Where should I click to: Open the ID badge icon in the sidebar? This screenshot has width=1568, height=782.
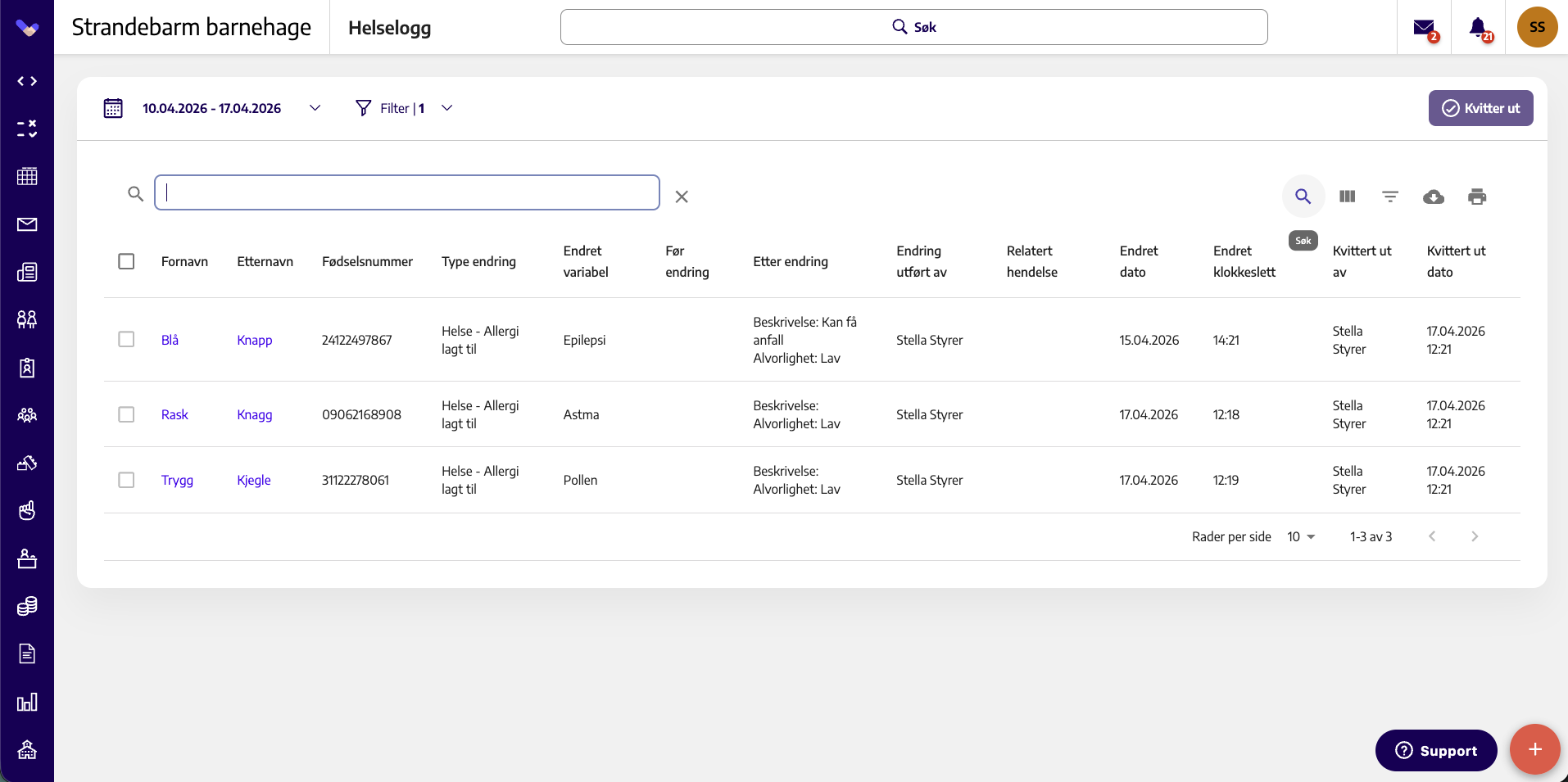point(27,368)
